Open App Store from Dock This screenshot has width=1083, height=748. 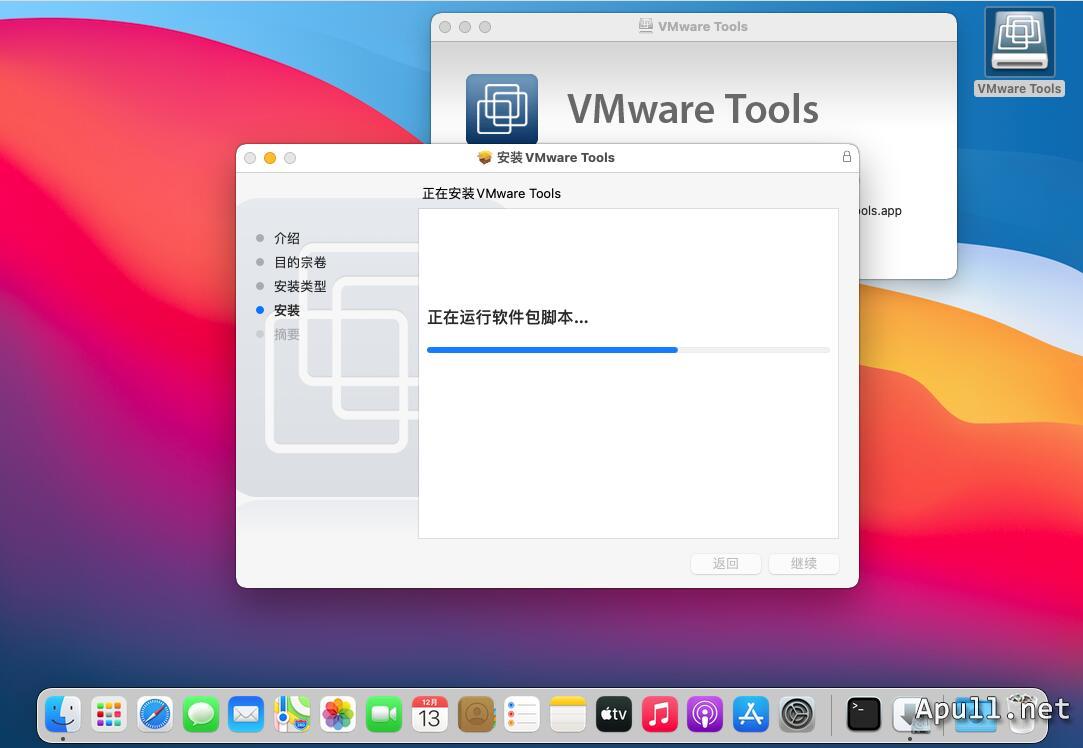(751, 713)
